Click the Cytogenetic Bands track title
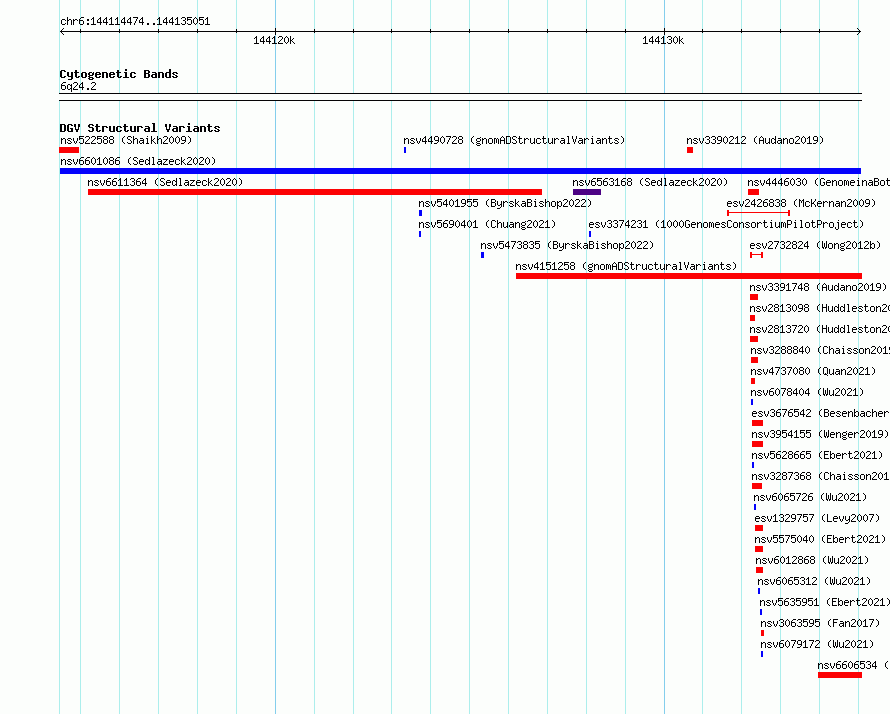This screenshot has width=890, height=714. [x=119, y=74]
